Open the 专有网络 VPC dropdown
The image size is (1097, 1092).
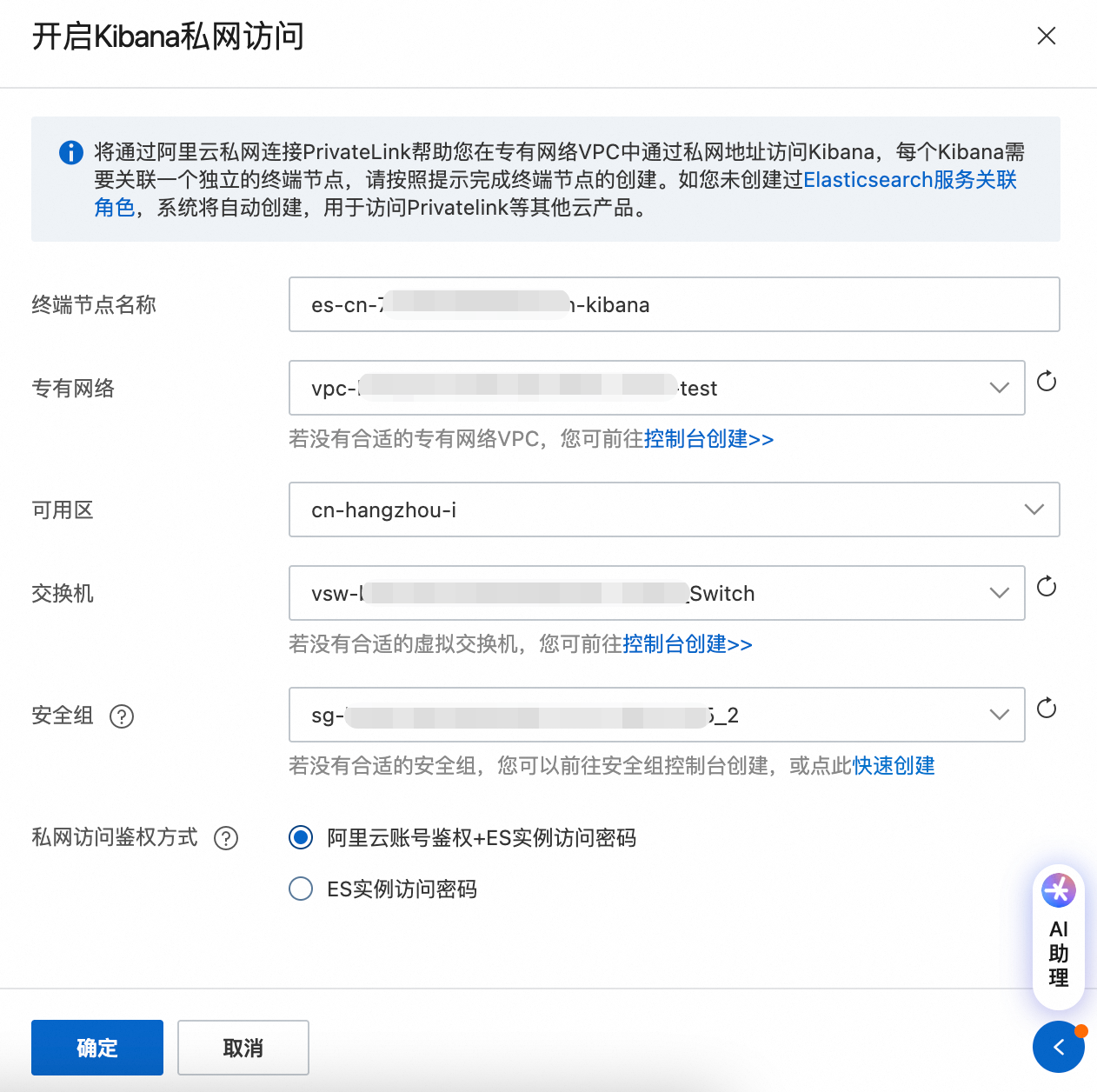(x=657, y=388)
